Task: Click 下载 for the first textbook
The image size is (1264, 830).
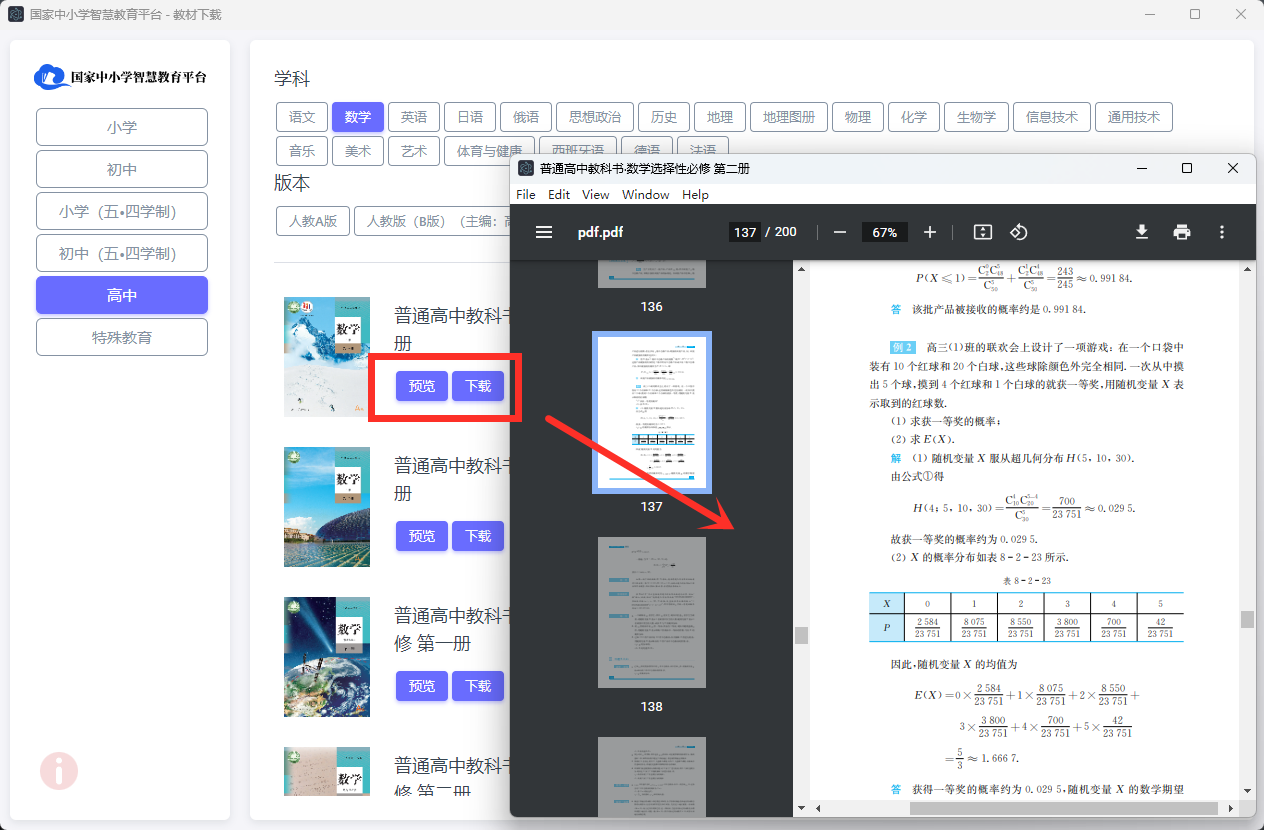Action: [x=478, y=386]
